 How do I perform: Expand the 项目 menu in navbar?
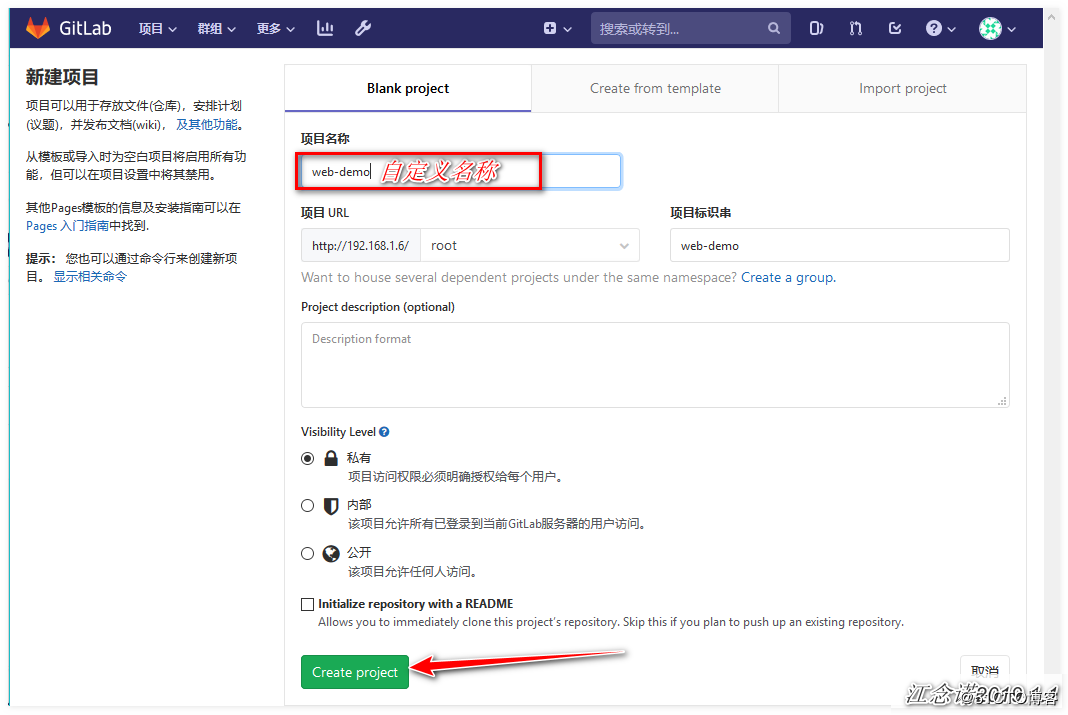click(157, 28)
